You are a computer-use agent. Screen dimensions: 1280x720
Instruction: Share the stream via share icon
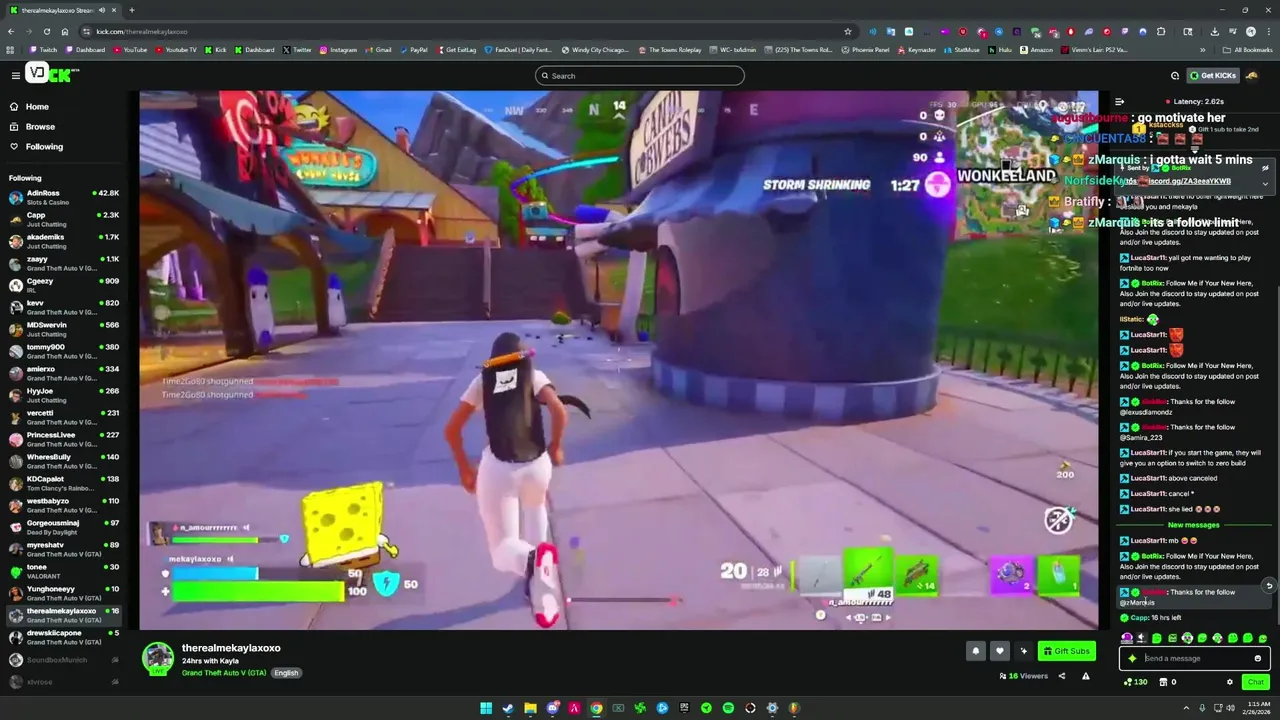1062,676
